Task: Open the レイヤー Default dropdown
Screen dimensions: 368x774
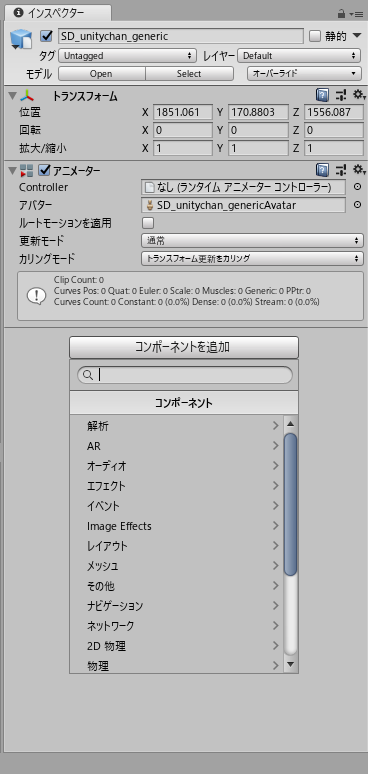Action: pos(299,56)
